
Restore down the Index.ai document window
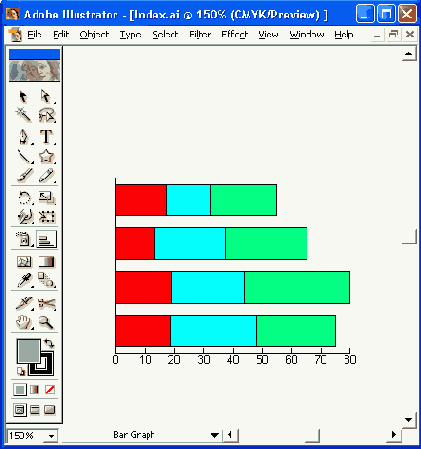(393, 35)
